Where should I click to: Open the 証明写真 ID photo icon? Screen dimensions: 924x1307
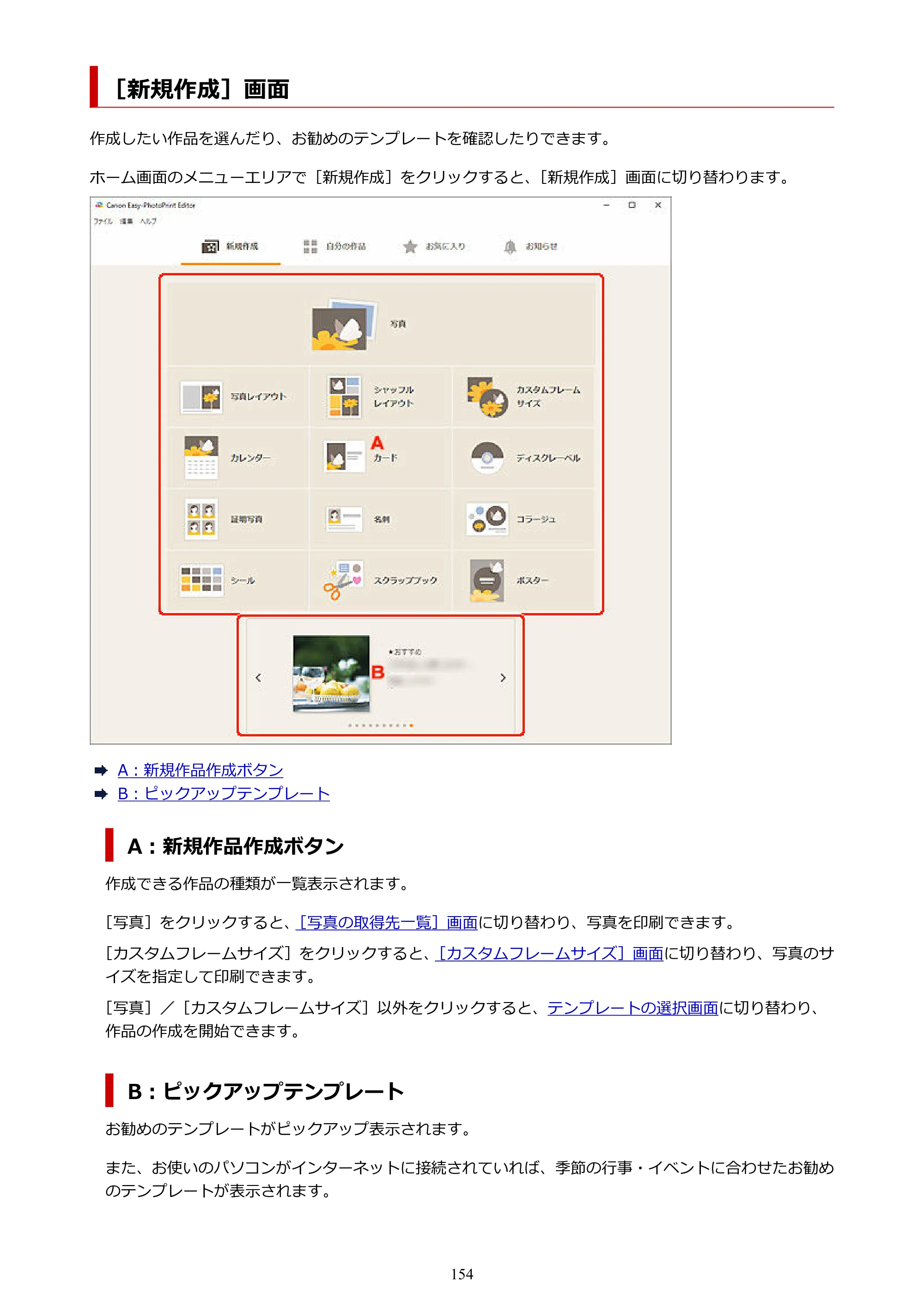click(201, 519)
